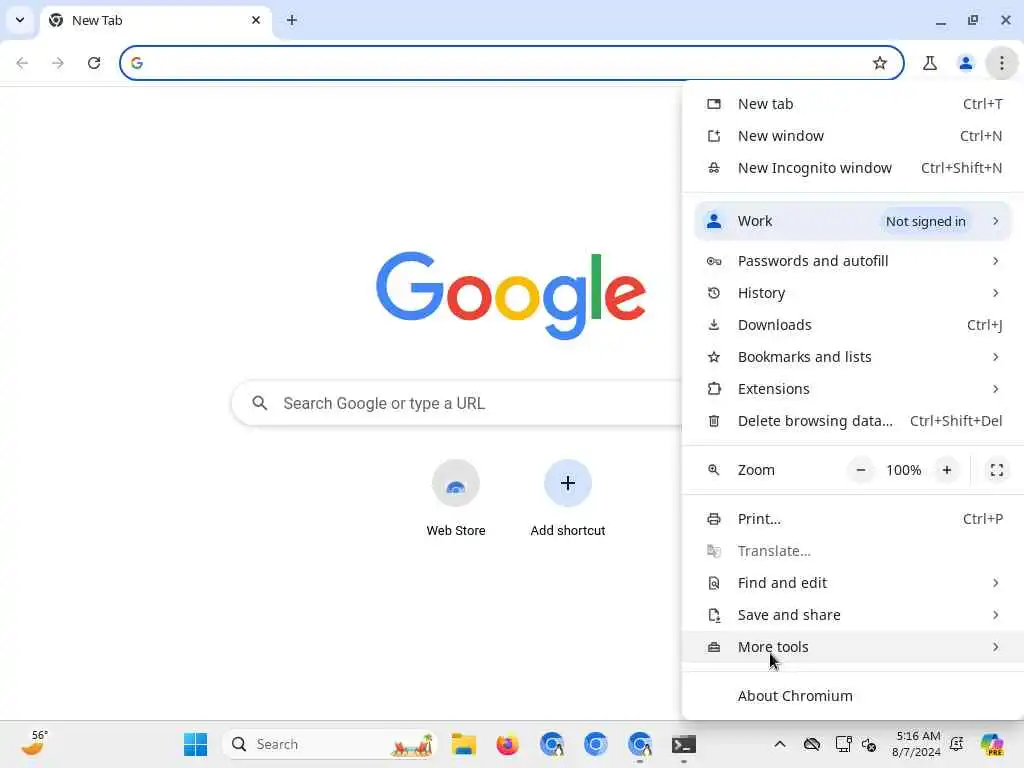Viewport: 1024px width, 768px height.
Task: Expand the More tools submenu
Action: pos(853,647)
